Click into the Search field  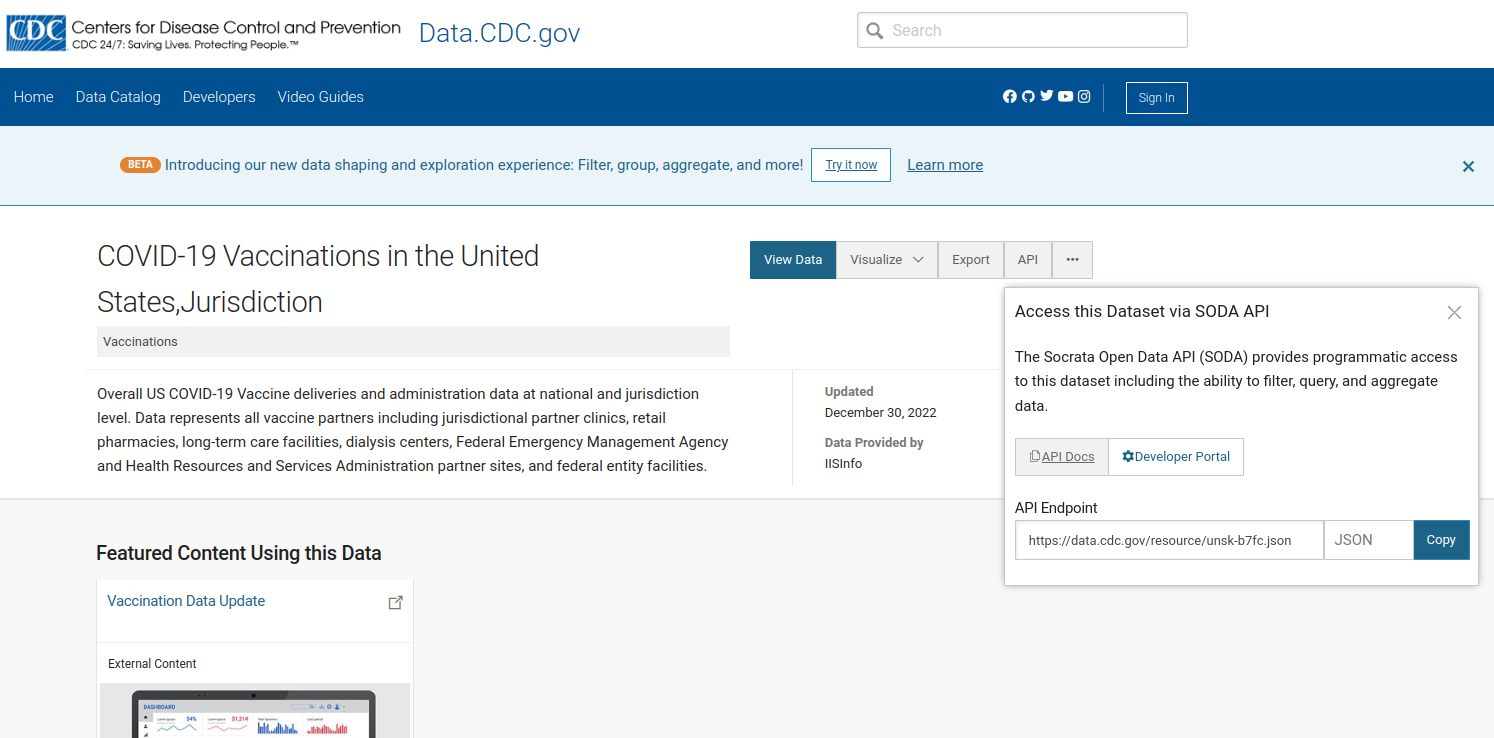coord(1022,30)
